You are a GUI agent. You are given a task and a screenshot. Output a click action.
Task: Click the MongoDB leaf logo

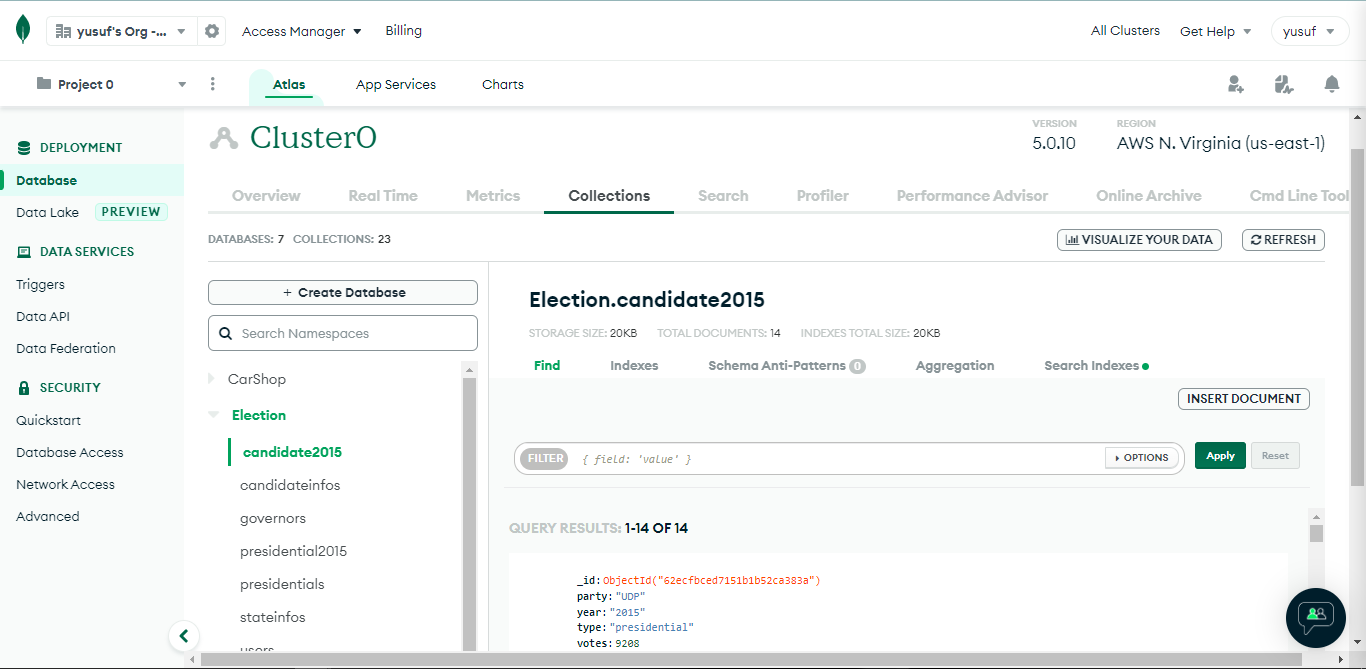pos(23,30)
